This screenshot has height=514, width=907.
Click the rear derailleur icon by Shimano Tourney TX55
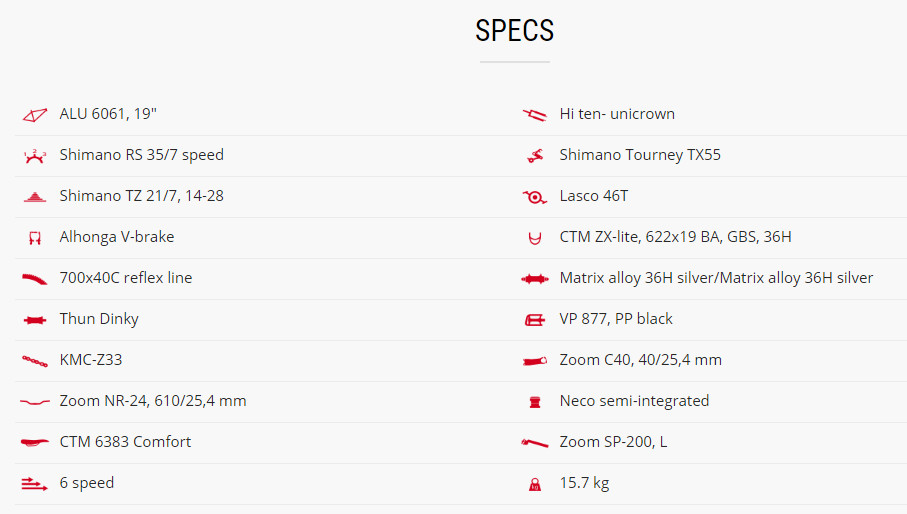click(x=535, y=156)
